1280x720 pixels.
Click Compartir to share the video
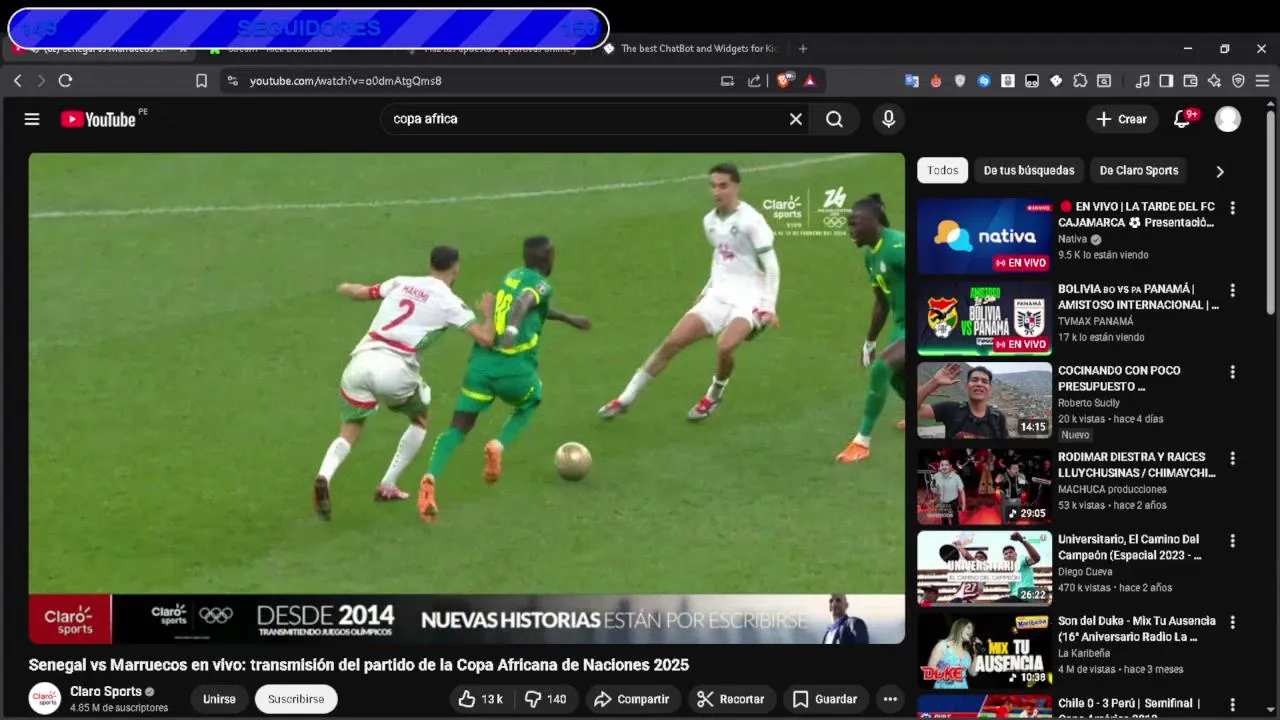pos(631,699)
